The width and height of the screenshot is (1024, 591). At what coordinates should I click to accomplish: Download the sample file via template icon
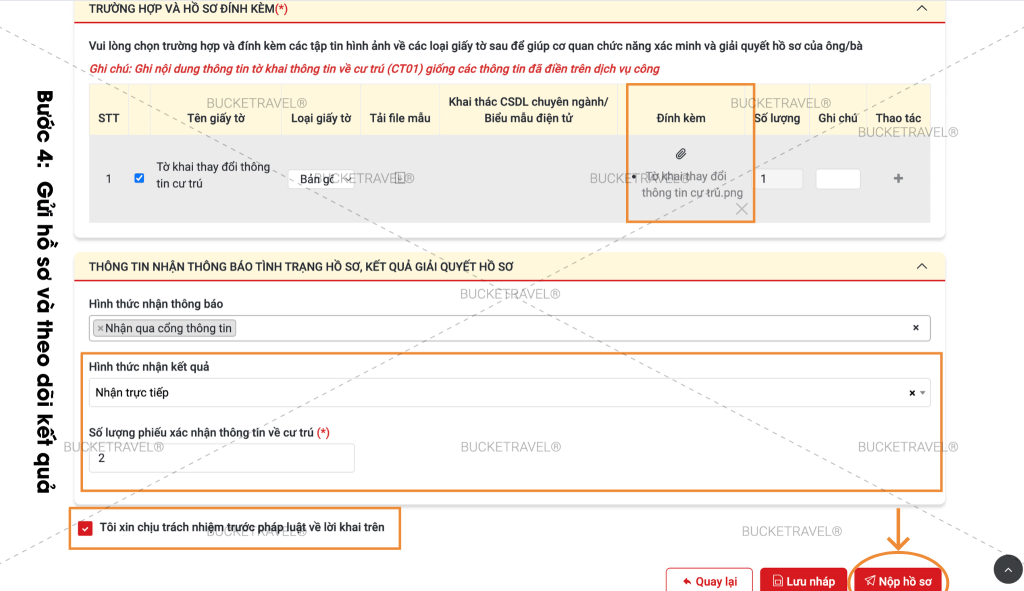pyautogui.click(x=400, y=179)
